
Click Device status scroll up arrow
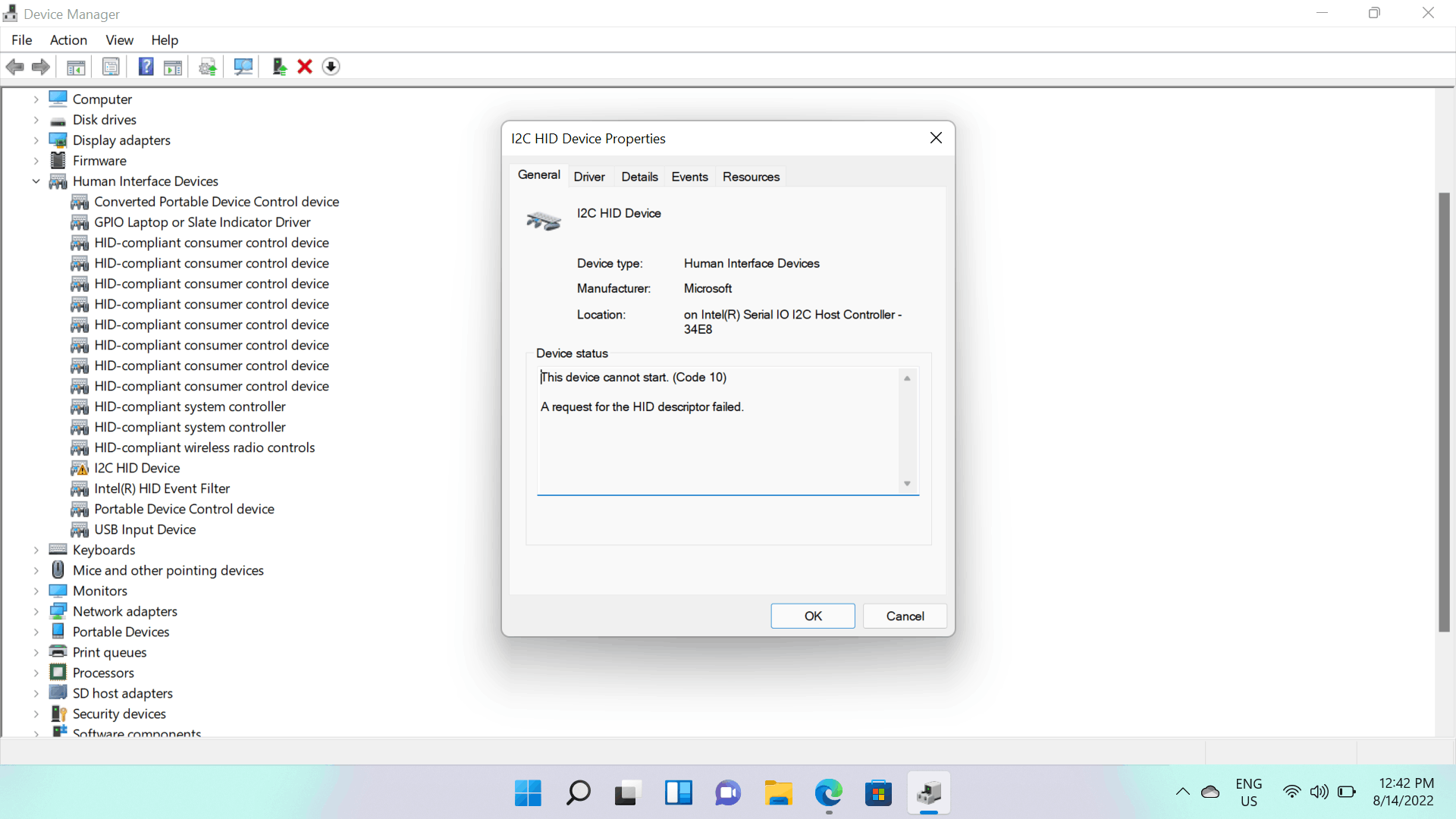pyautogui.click(x=907, y=378)
